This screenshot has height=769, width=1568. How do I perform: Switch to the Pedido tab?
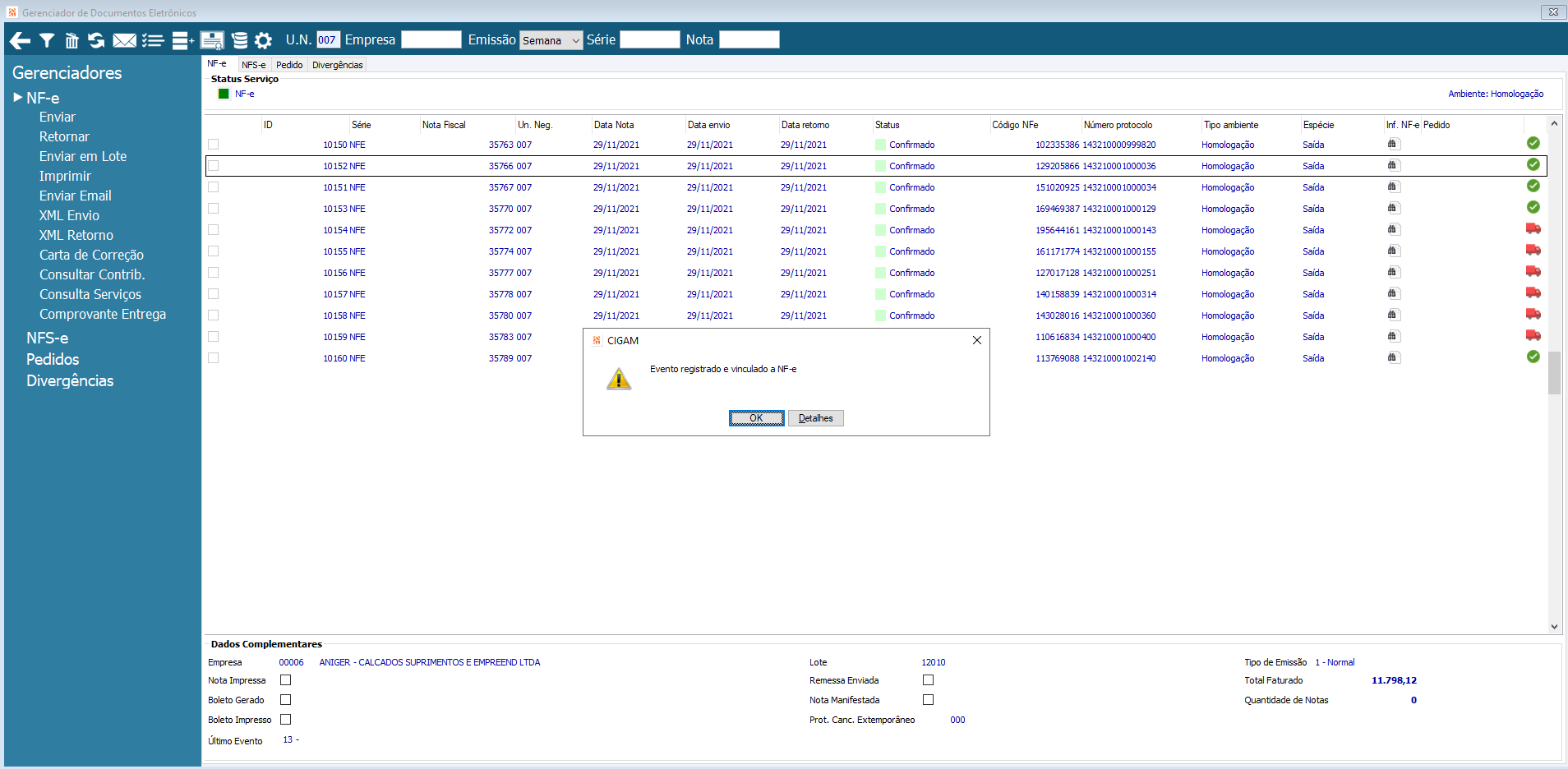289,65
